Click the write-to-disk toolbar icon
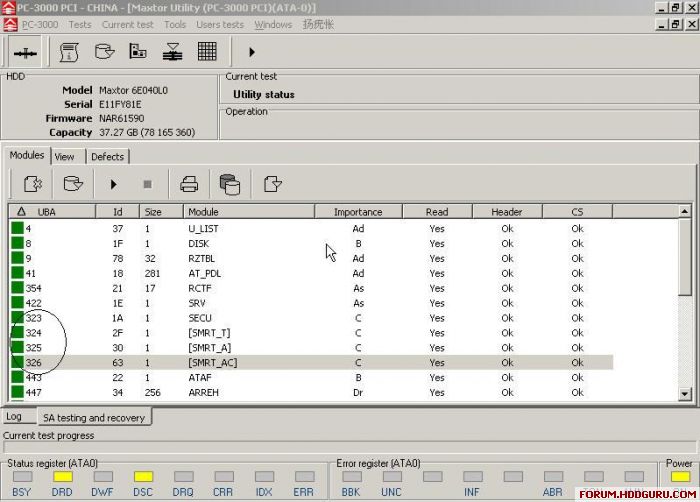 pyautogui.click(x=172, y=52)
